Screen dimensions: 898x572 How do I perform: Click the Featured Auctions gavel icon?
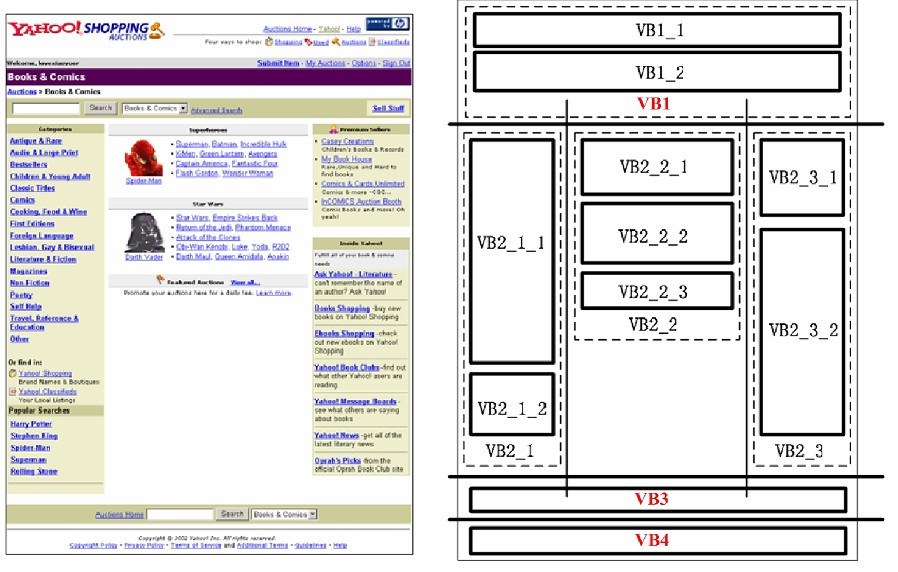(x=160, y=280)
